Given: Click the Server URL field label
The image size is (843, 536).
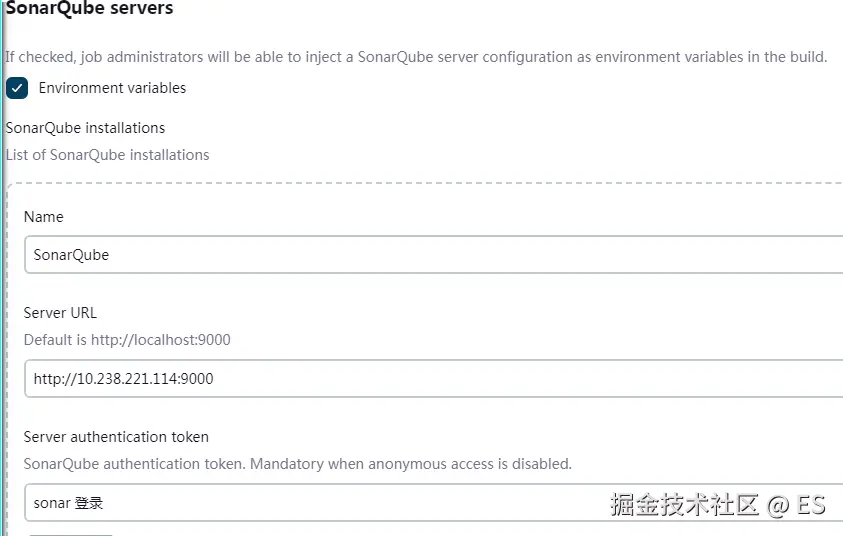Looking at the screenshot, I should click(x=60, y=313).
